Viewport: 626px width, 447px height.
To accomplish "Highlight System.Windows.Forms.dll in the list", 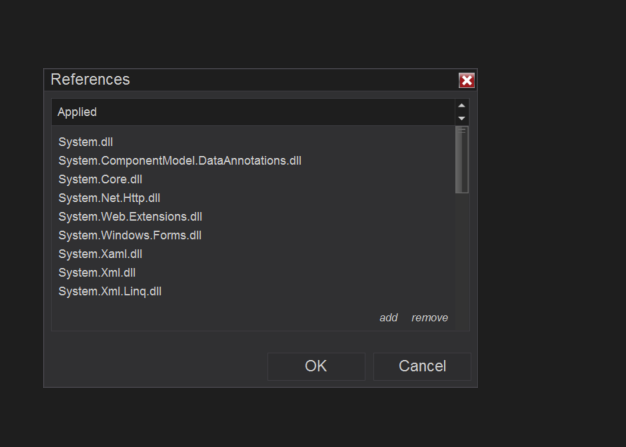I will [x=130, y=236].
